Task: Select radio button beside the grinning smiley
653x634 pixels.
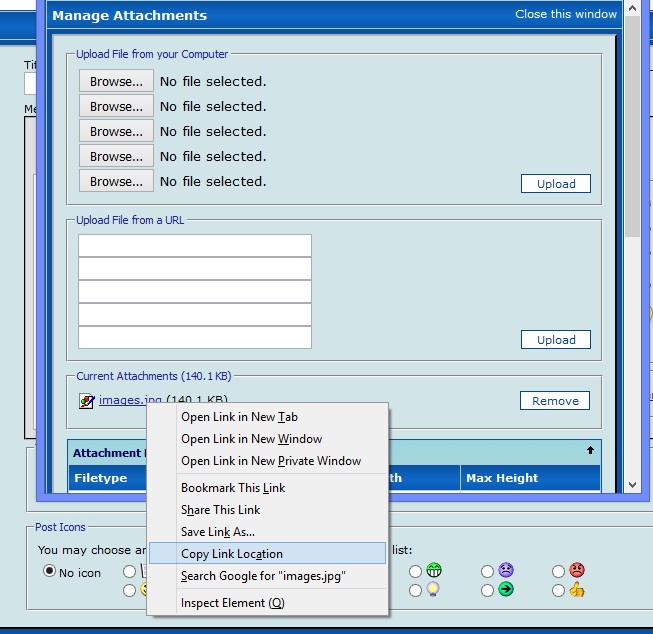Action: point(415,571)
